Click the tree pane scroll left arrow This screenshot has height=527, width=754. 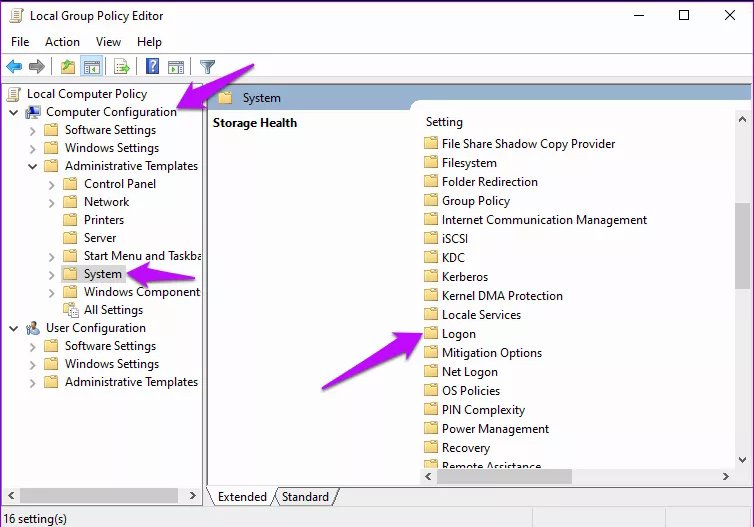(x=11, y=495)
